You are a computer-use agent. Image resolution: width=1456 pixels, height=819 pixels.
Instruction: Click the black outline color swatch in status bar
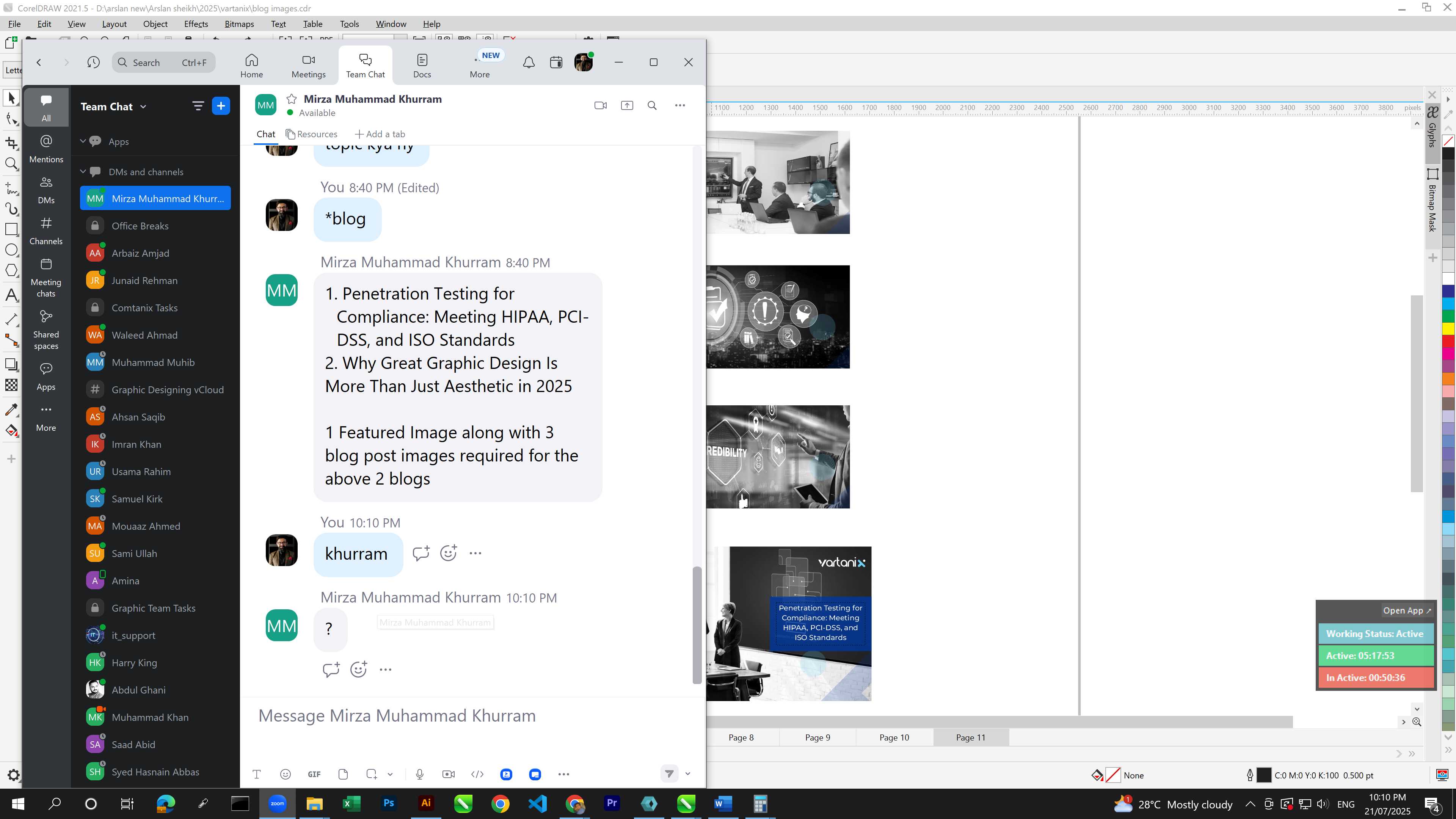pos(1264,775)
